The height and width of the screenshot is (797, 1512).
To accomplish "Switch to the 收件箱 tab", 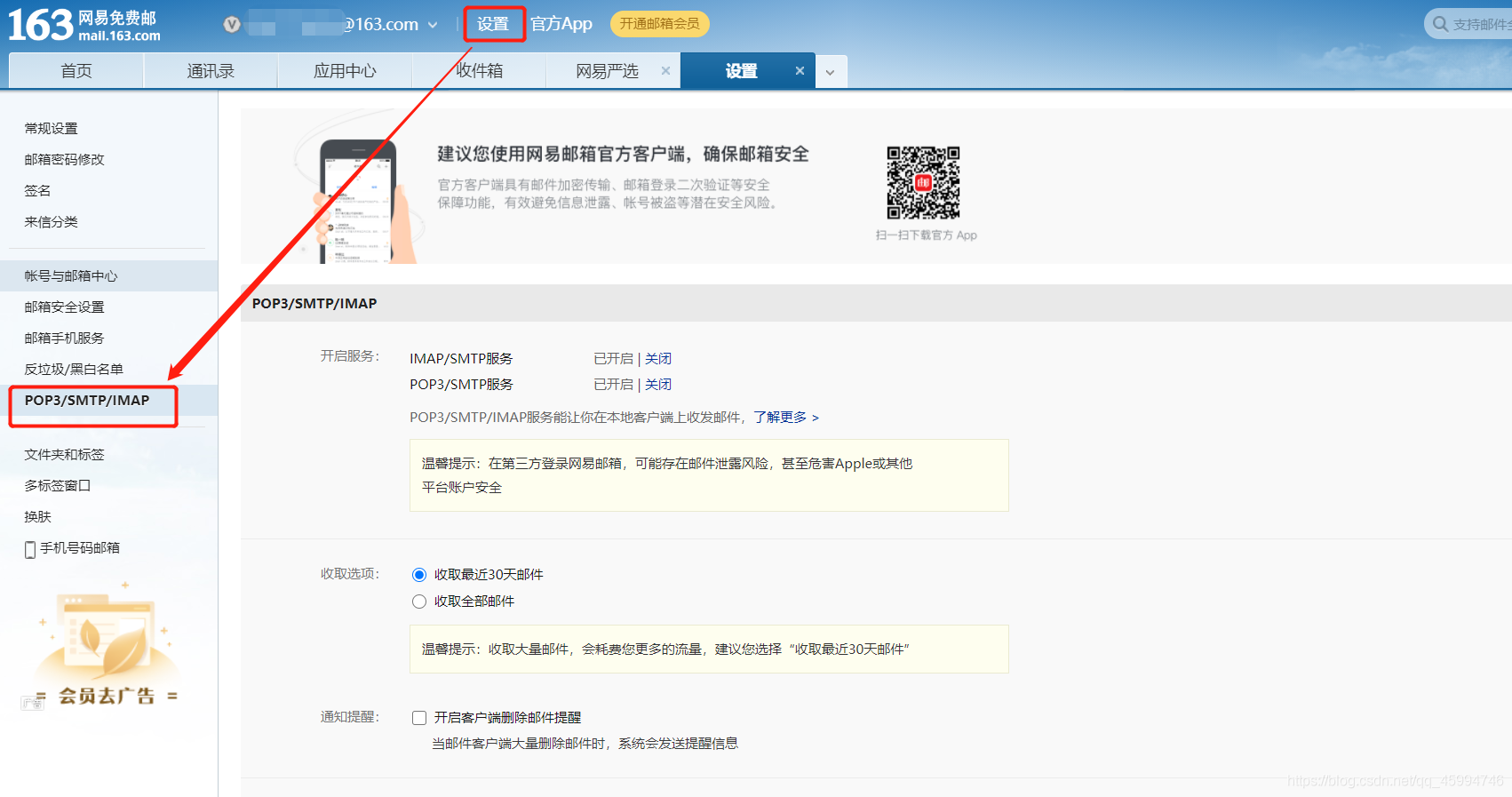I will tap(479, 71).
